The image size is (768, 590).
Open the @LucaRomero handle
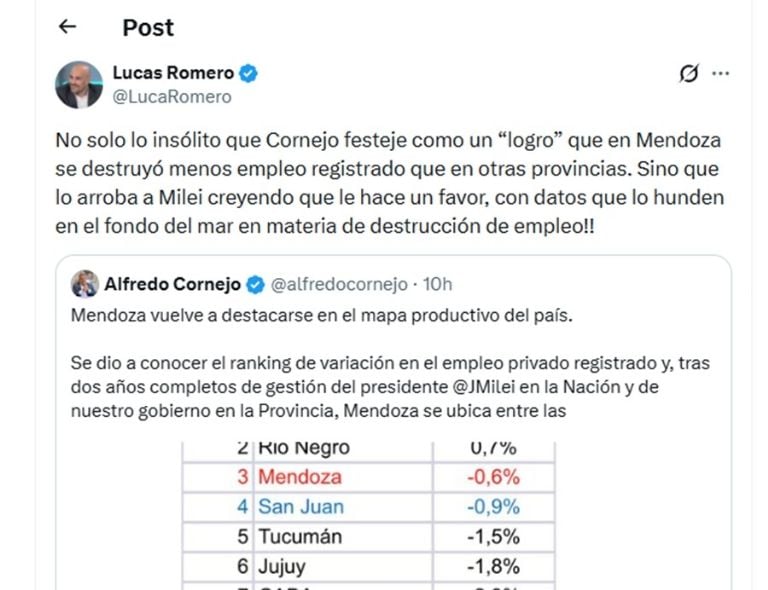pyautogui.click(x=172, y=97)
